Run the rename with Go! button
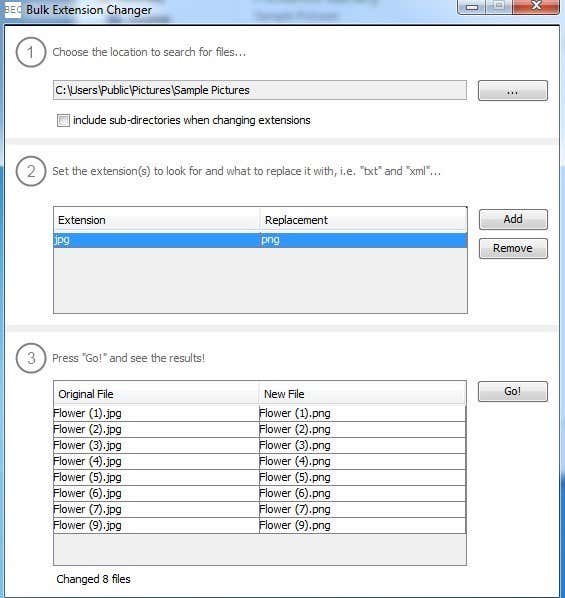The height and width of the screenshot is (598, 565). point(512,391)
